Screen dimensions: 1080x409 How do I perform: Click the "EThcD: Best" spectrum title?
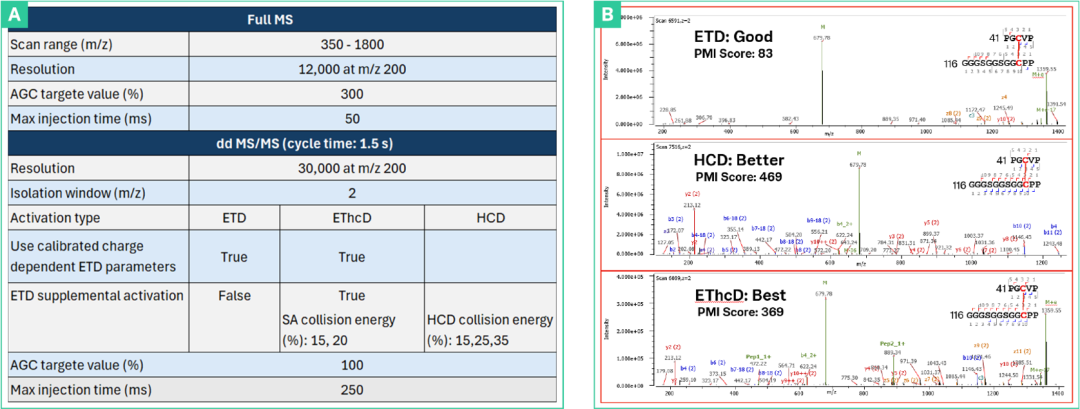[743, 297]
